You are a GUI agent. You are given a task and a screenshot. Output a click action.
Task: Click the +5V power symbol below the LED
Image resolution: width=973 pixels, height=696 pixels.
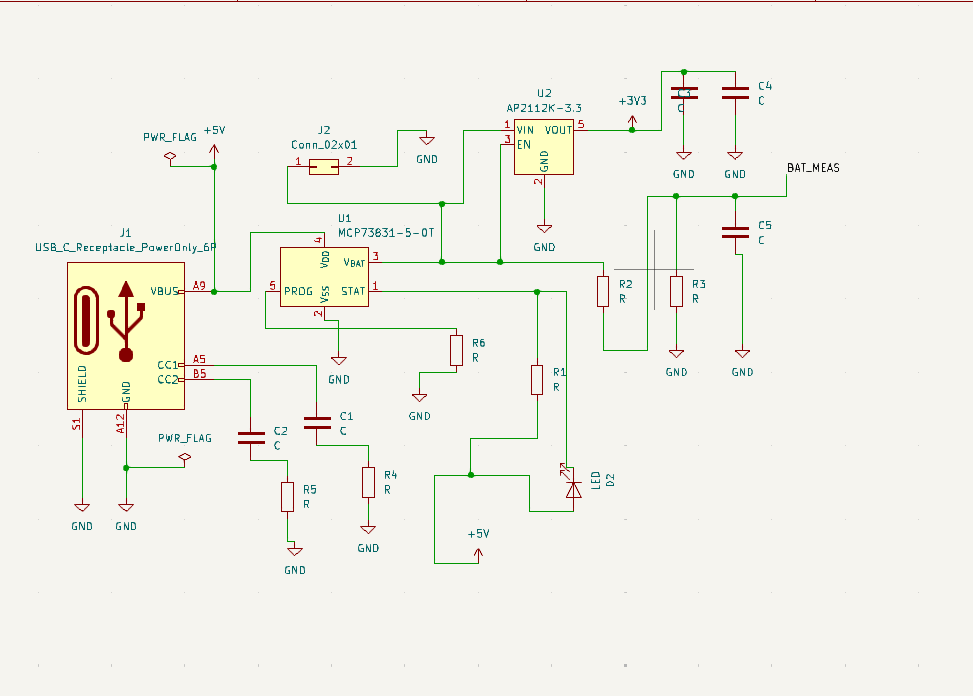tap(478, 555)
